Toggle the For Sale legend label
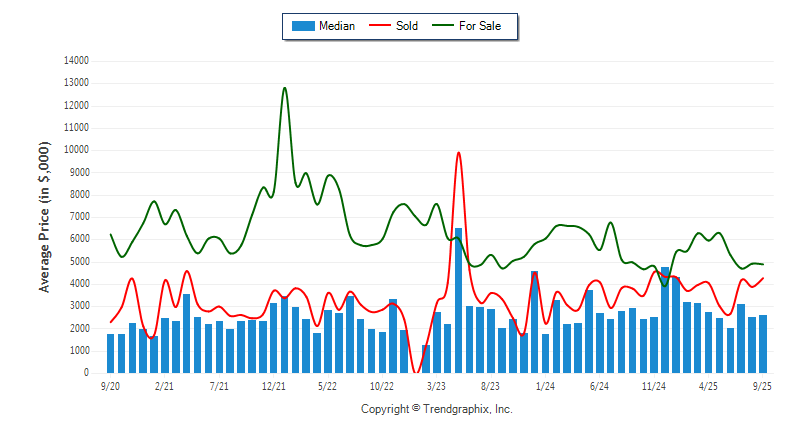Screen dimensions: 800x434 tap(482, 26)
